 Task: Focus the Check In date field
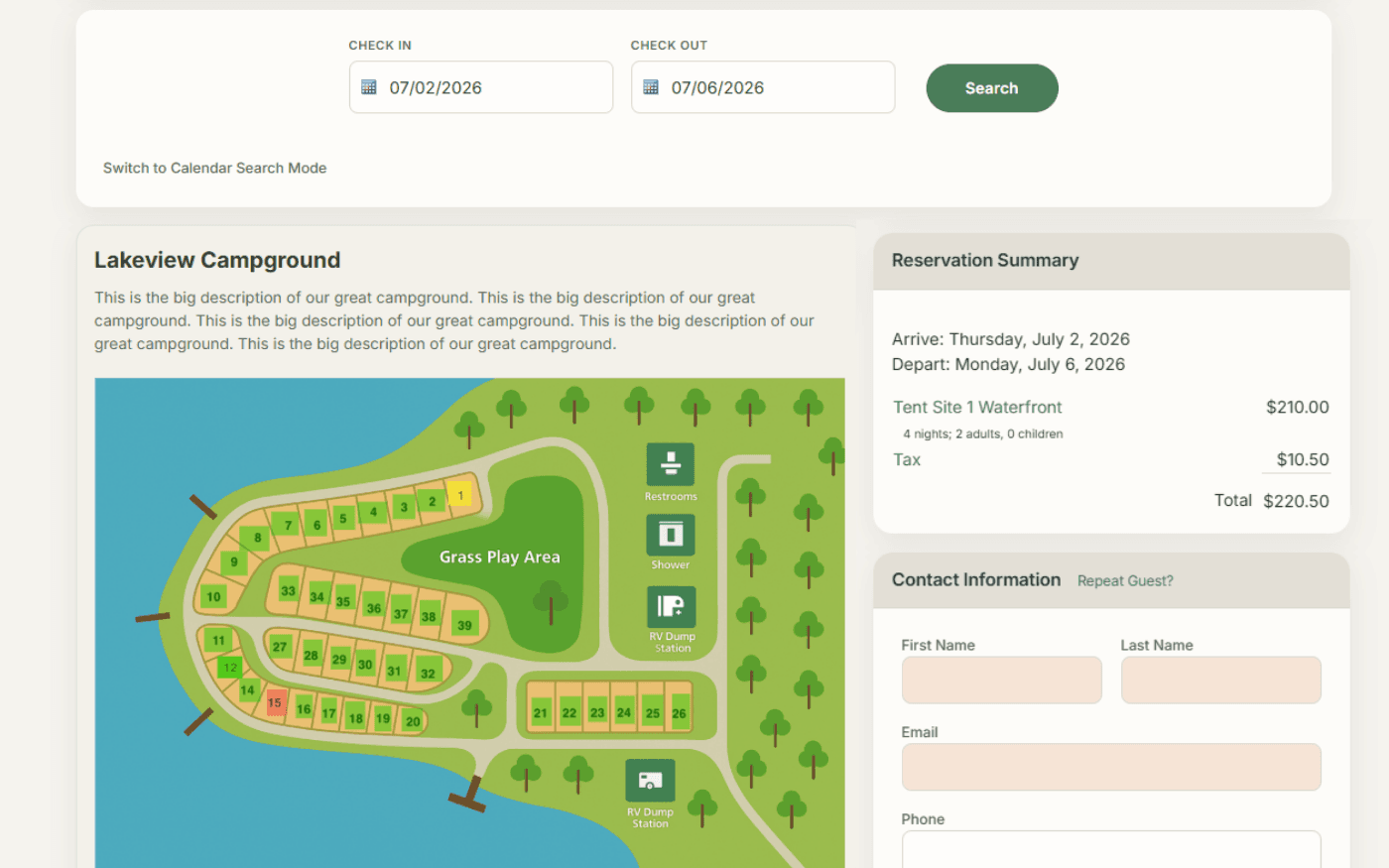click(x=481, y=87)
